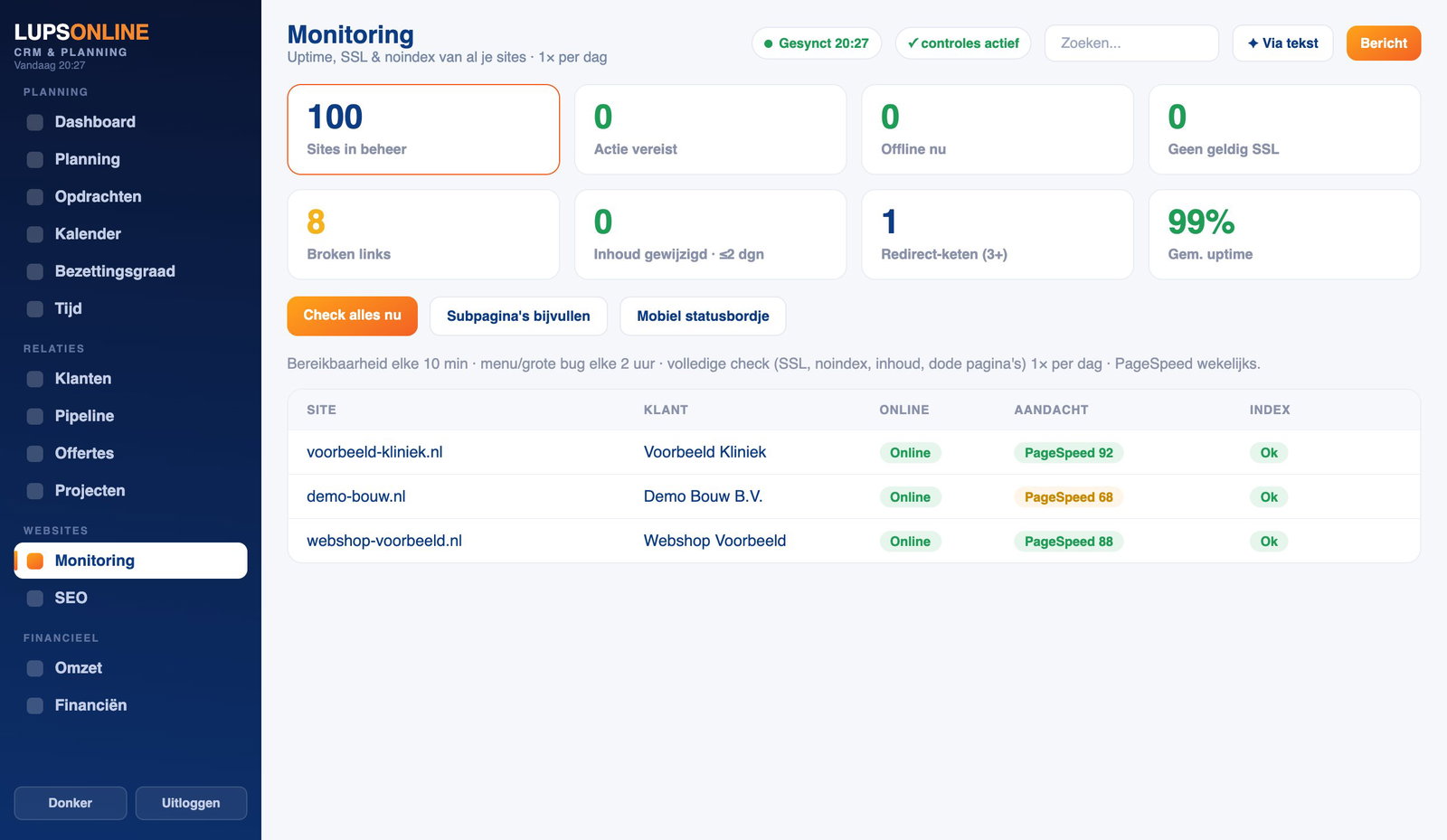The width and height of the screenshot is (1447, 840).
Task: Click the Planning sidebar icon
Action: tap(35, 160)
